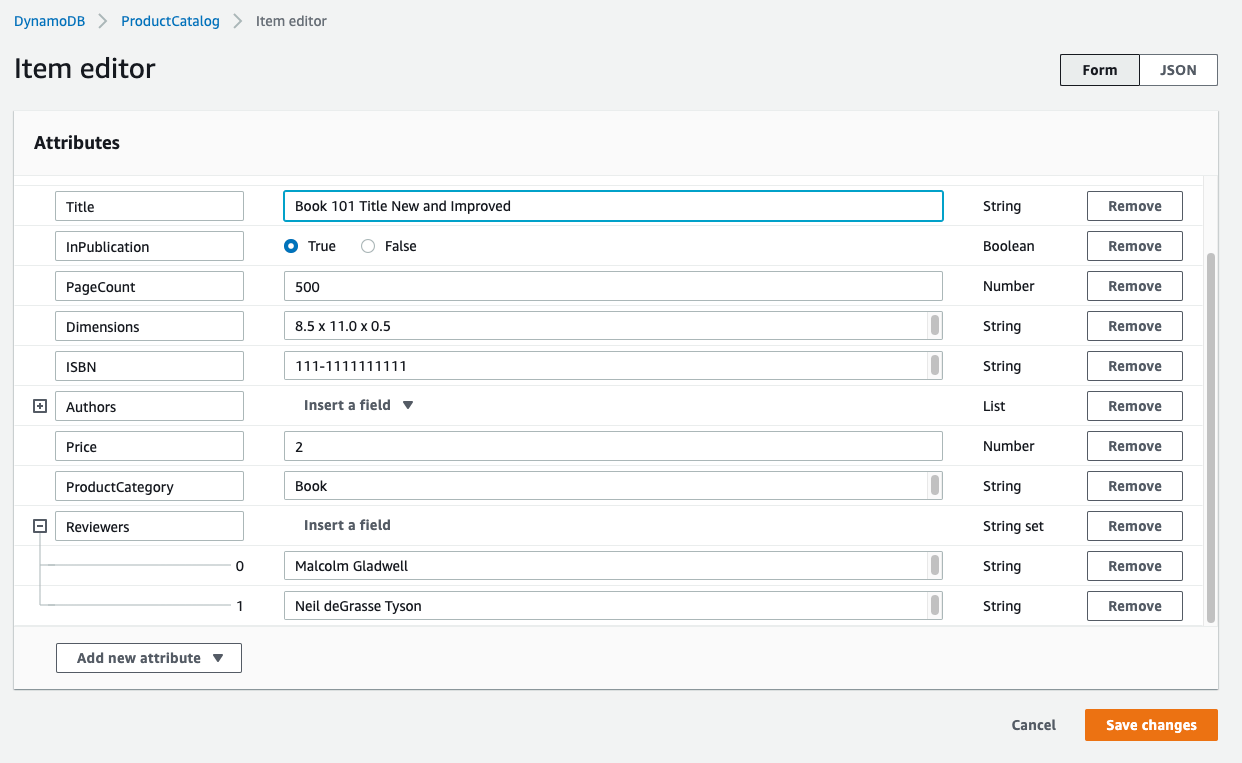1242x763 pixels.
Task: Click the Item editor page heading
Action: coord(85,68)
